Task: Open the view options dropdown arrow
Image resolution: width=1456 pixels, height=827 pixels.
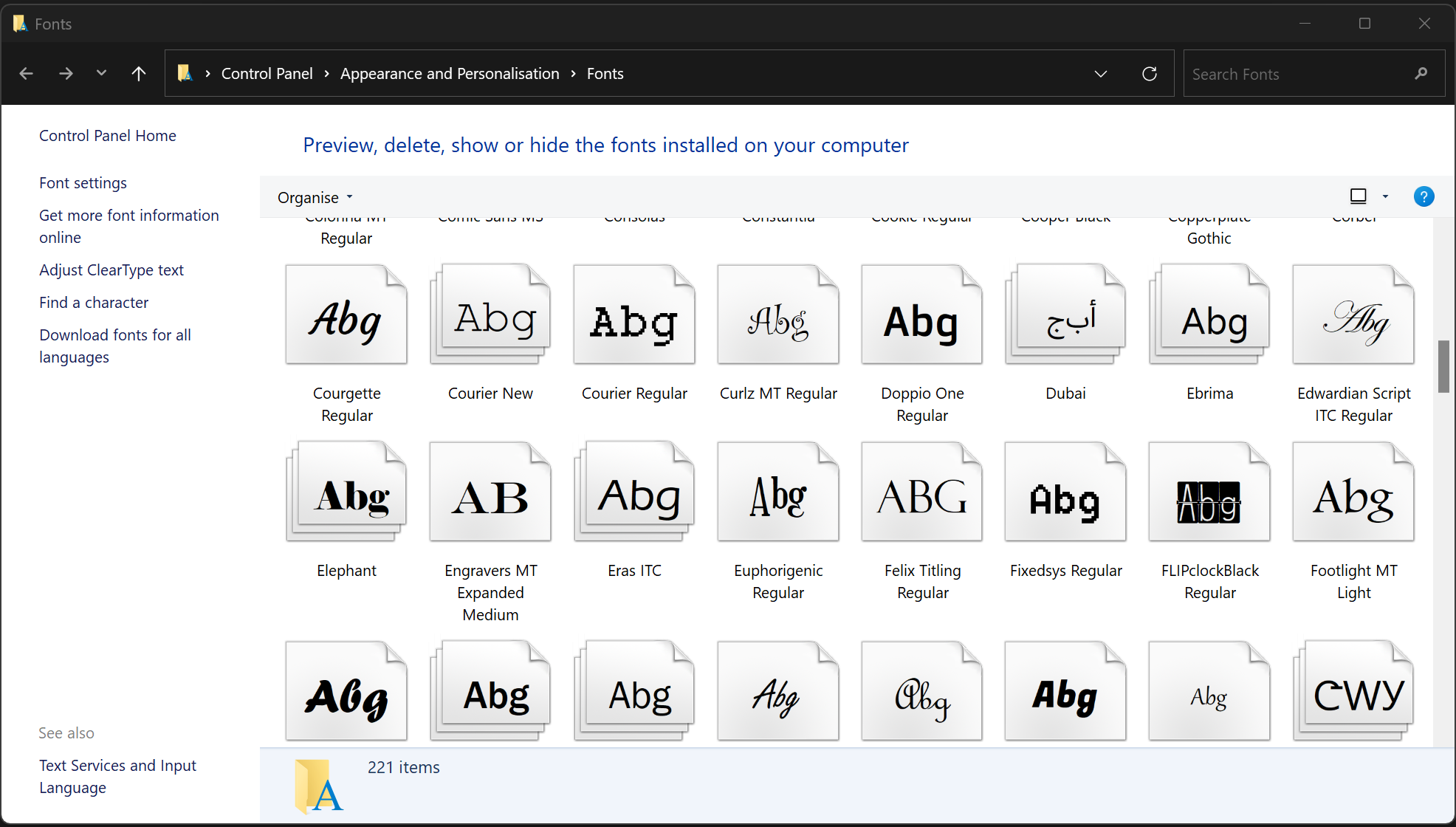Action: click(x=1385, y=196)
